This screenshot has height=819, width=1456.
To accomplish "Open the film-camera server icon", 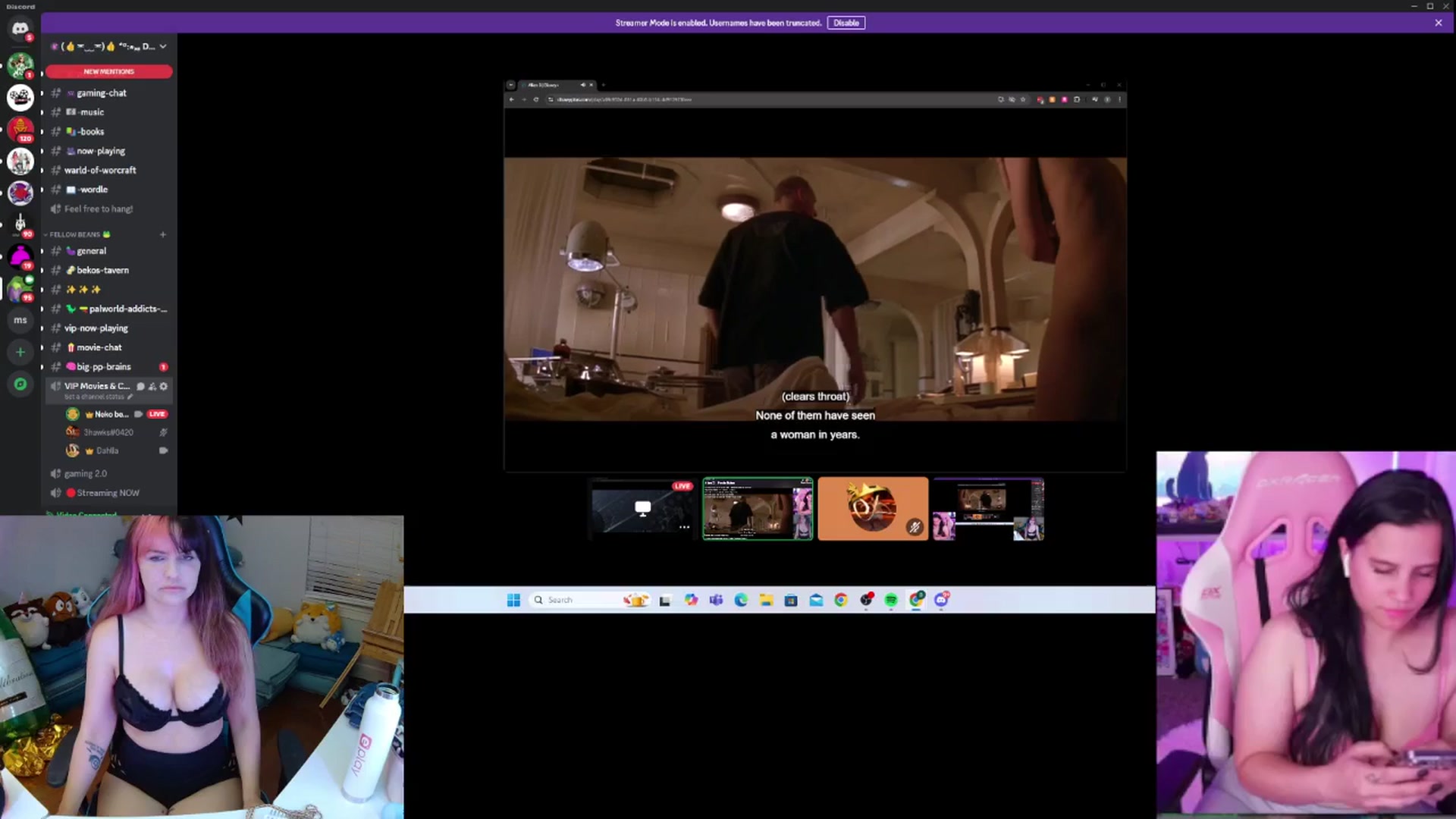I will (20, 97).
